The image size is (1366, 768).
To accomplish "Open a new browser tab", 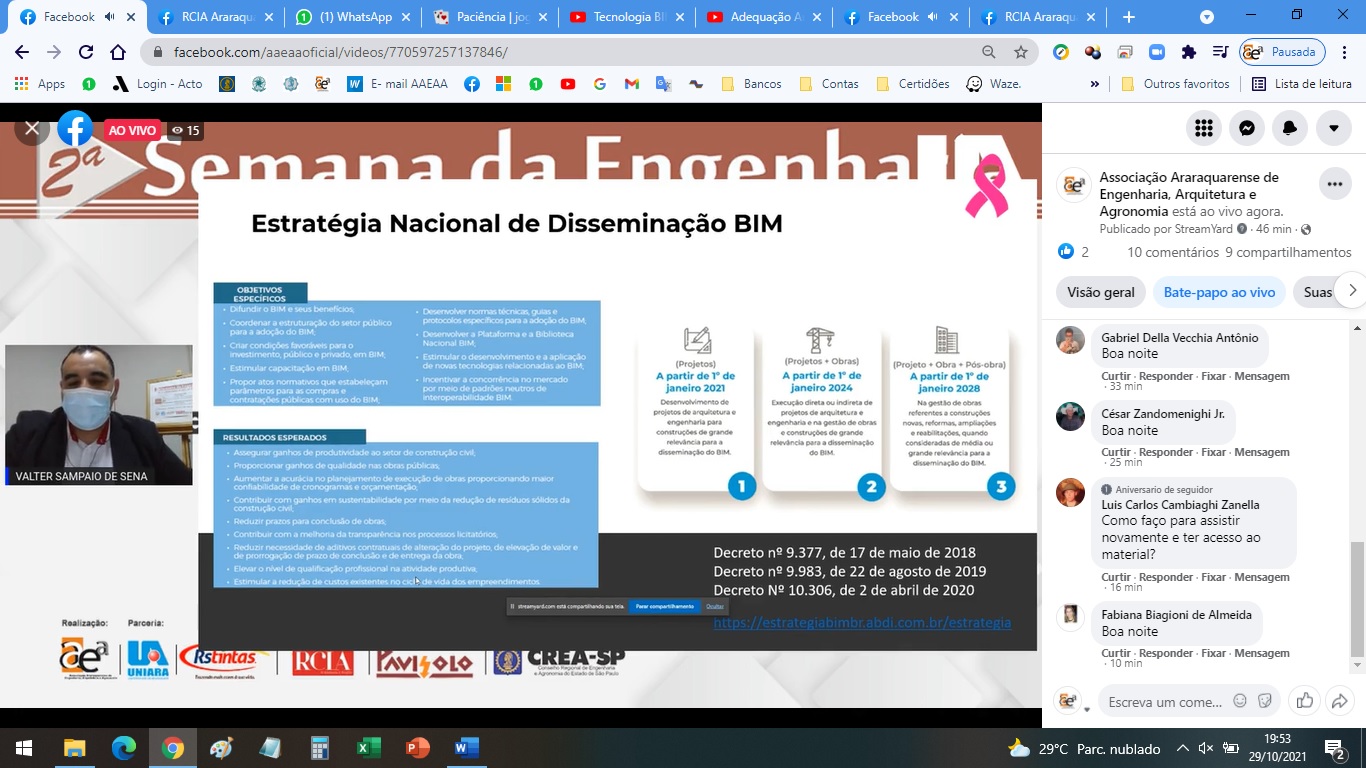I will click(1129, 17).
